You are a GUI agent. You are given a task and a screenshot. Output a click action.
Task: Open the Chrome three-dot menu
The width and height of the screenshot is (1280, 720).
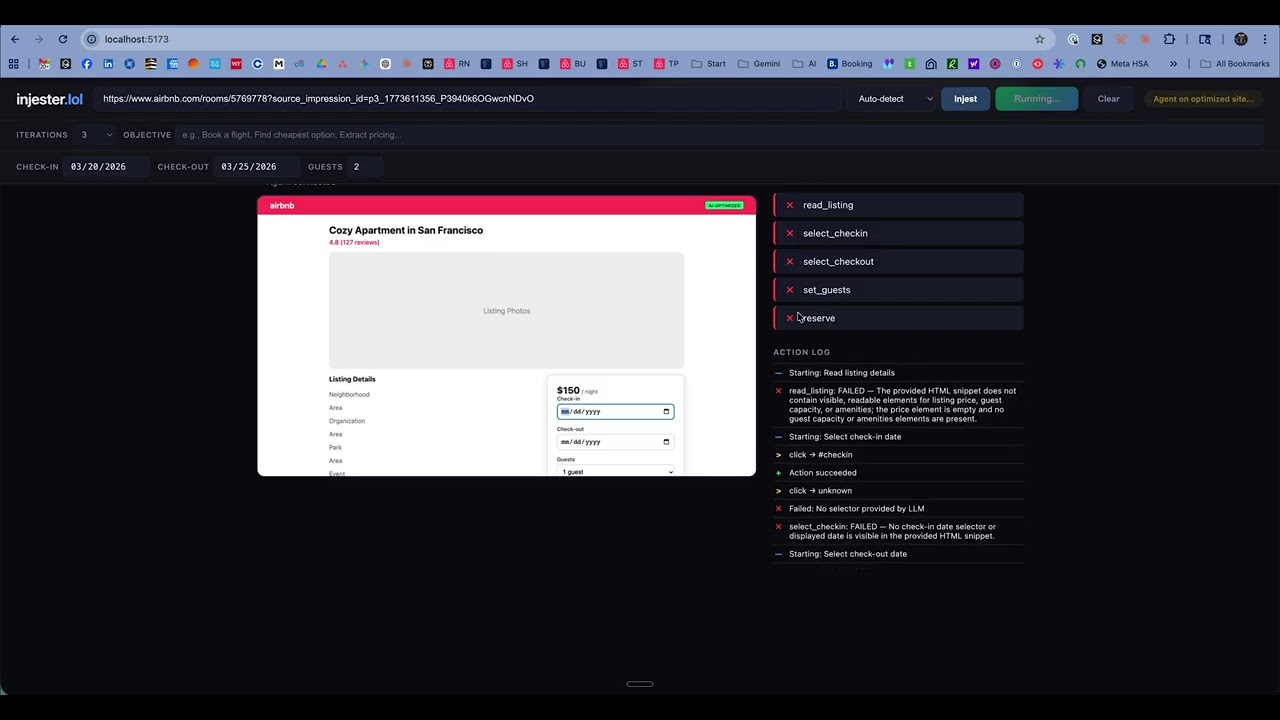[1265, 39]
